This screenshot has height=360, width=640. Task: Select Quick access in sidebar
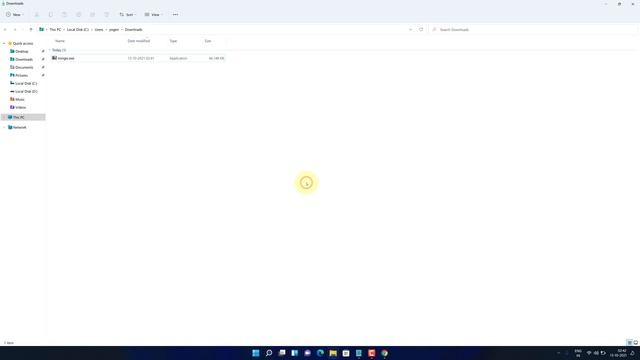tap(23, 44)
